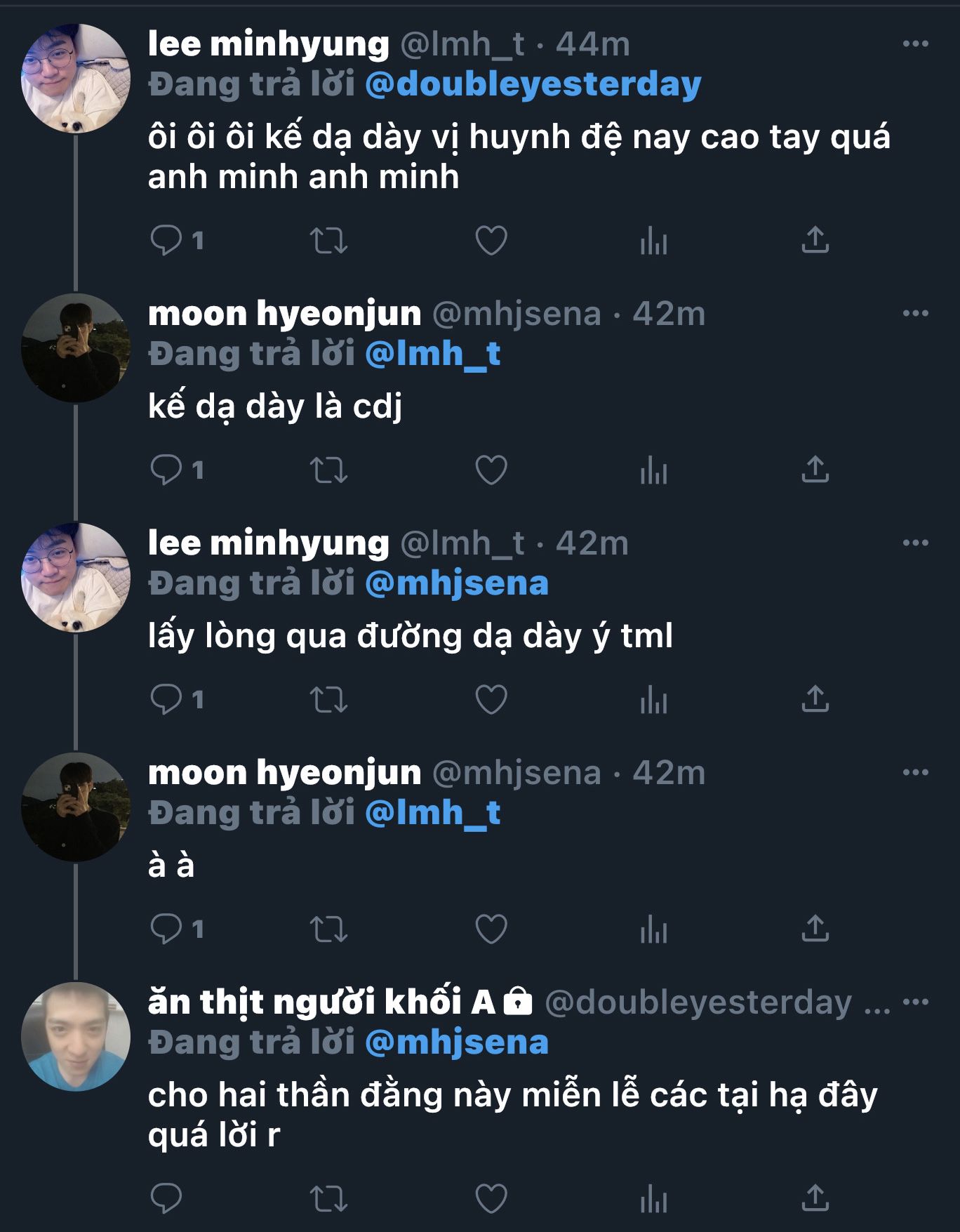This screenshot has width=960, height=1232.
Task: Open the @doubleyesterday mention link
Action: (533, 84)
